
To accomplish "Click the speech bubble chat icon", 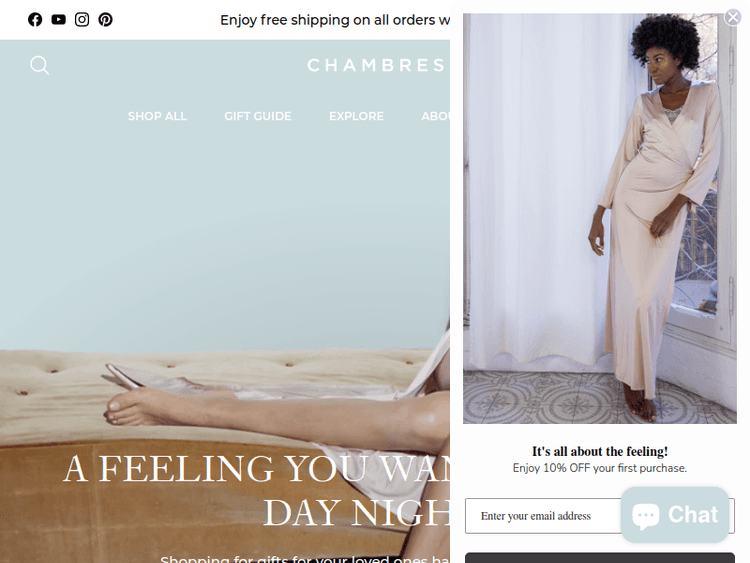I will [x=645, y=516].
